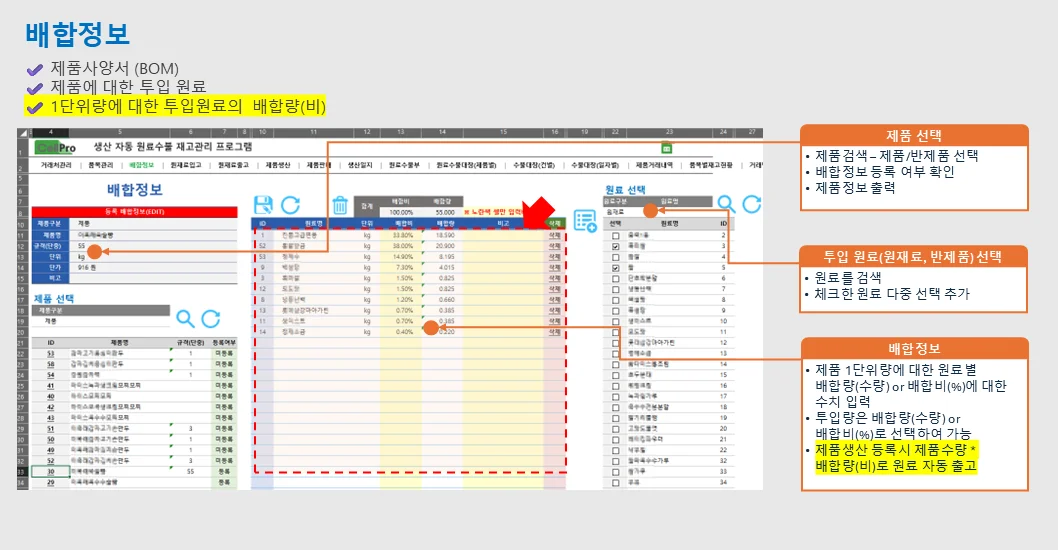Image resolution: width=1058 pixels, height=550 pixels.
Task: Uncheck the checked ingredient with ID 3
Action: click(616, 245)
